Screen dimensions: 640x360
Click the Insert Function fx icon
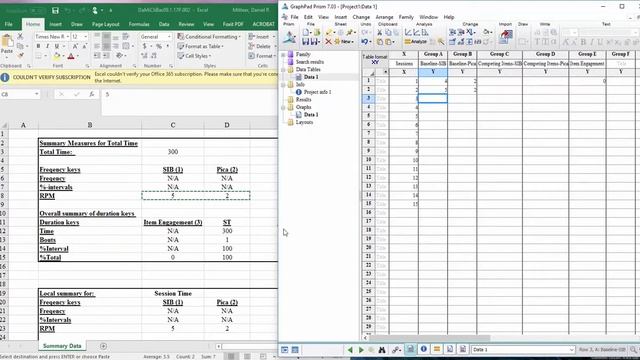point(92,94)
